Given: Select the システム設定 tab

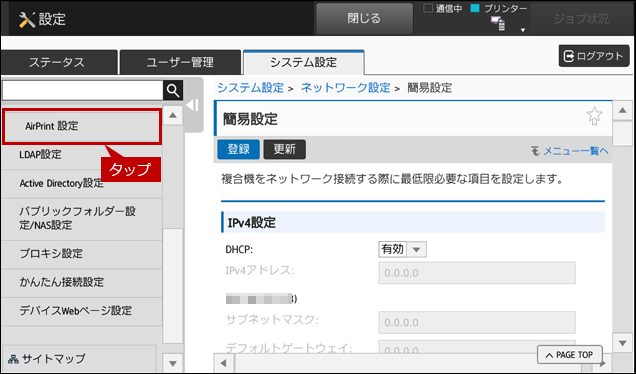Looking at the screenshot, I should pos(303,62).
